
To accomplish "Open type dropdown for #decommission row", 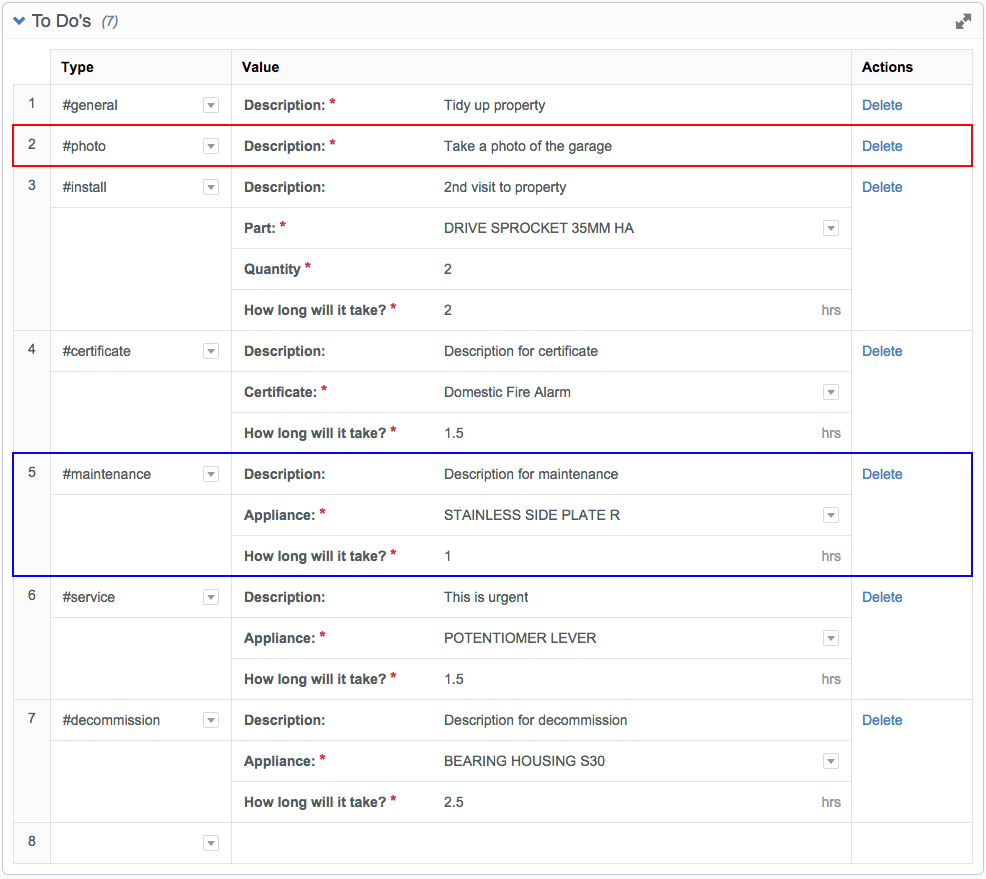I will 211,720.
